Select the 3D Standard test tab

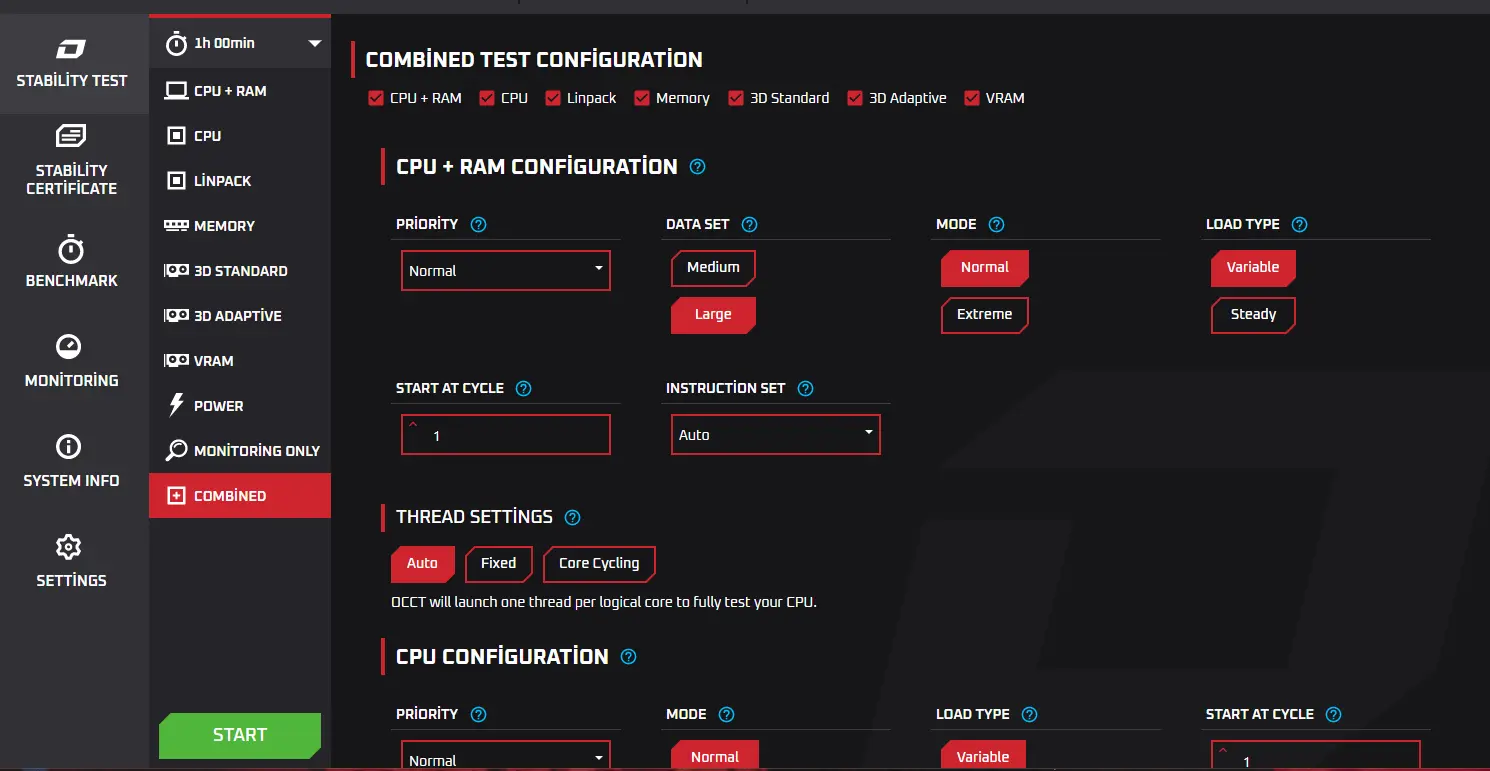(x=240, y=270)
